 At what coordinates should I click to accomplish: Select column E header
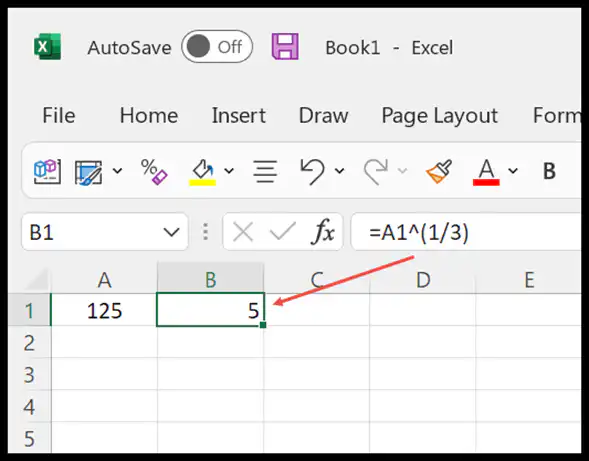529,280
